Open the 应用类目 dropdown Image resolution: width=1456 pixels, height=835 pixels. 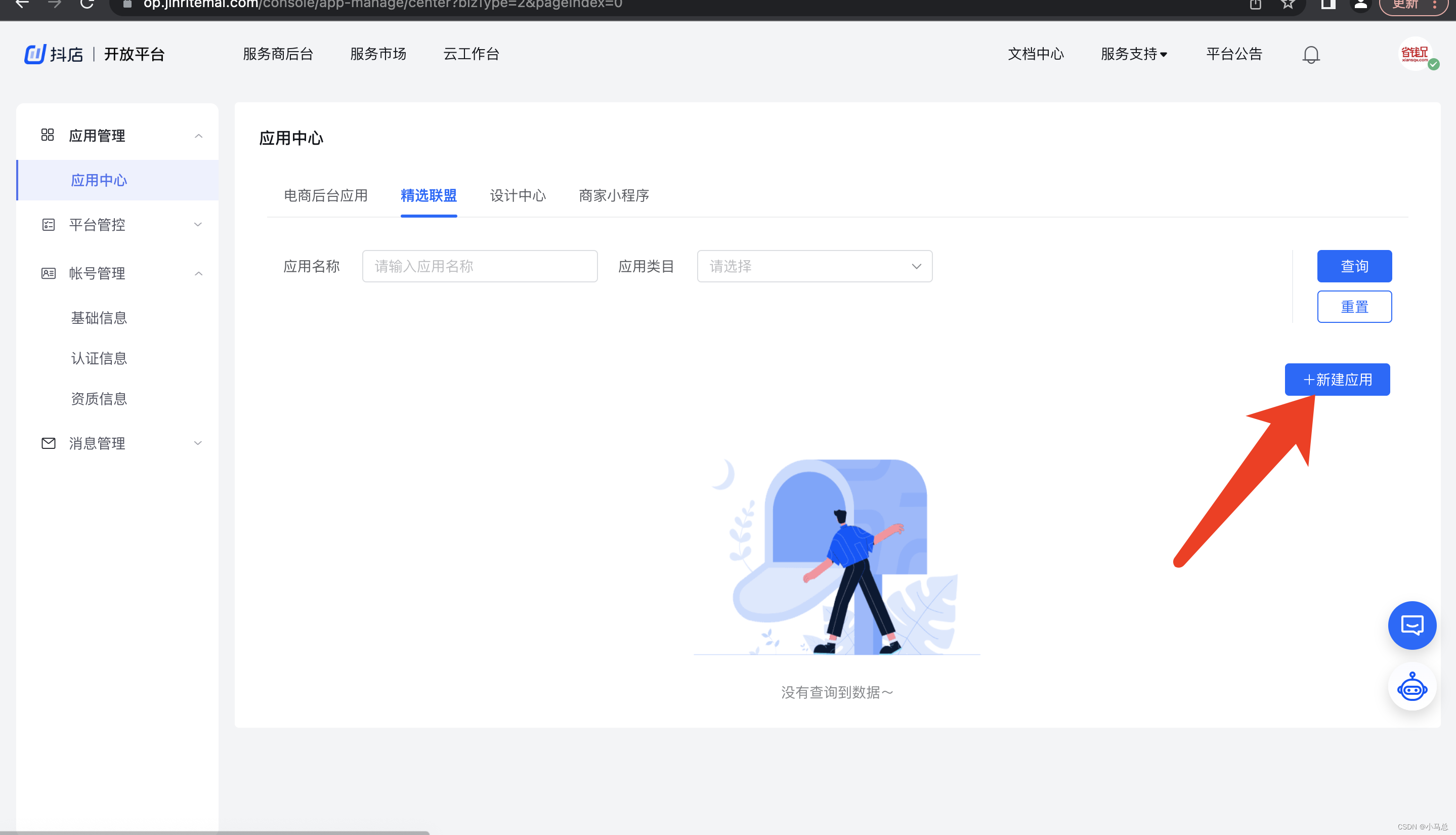[x=814, y=266]
